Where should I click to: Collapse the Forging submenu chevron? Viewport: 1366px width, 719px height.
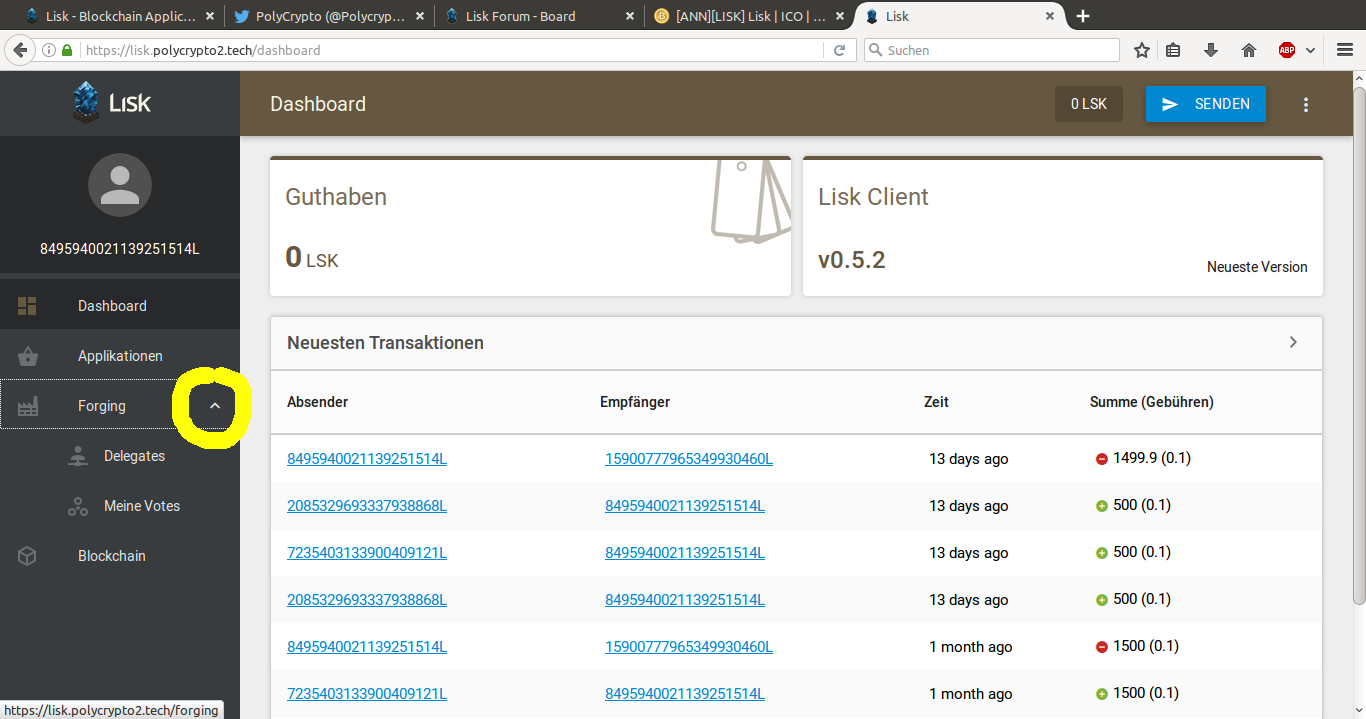pos(214,406)
